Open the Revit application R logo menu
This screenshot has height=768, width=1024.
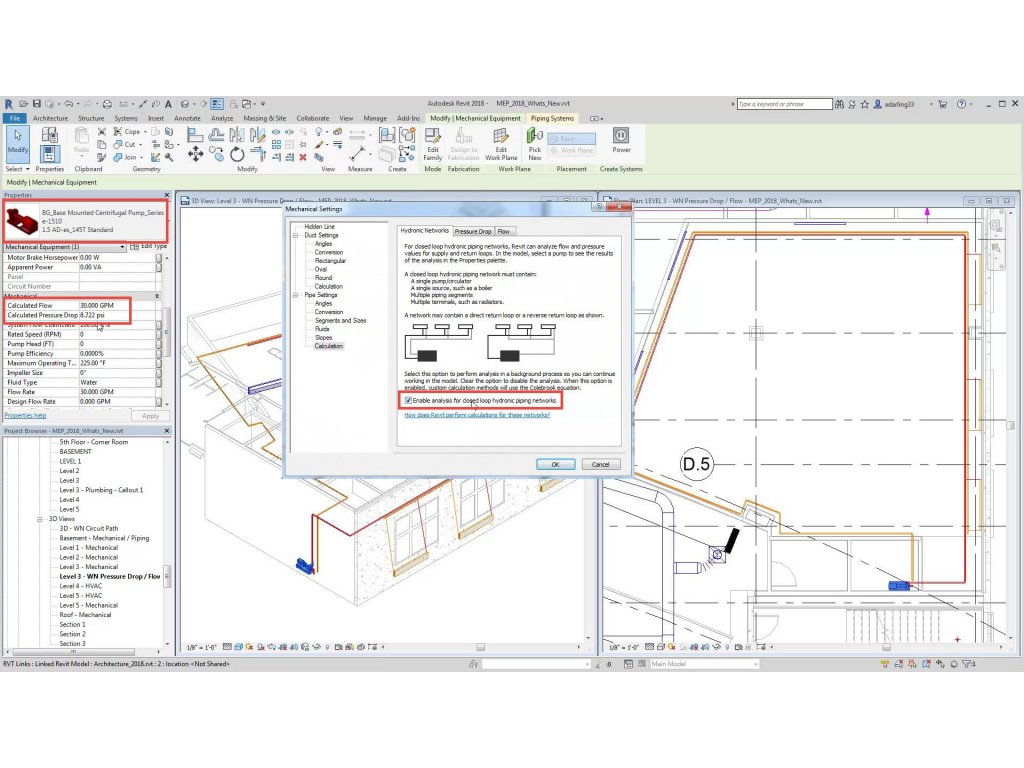click(8, 104)
